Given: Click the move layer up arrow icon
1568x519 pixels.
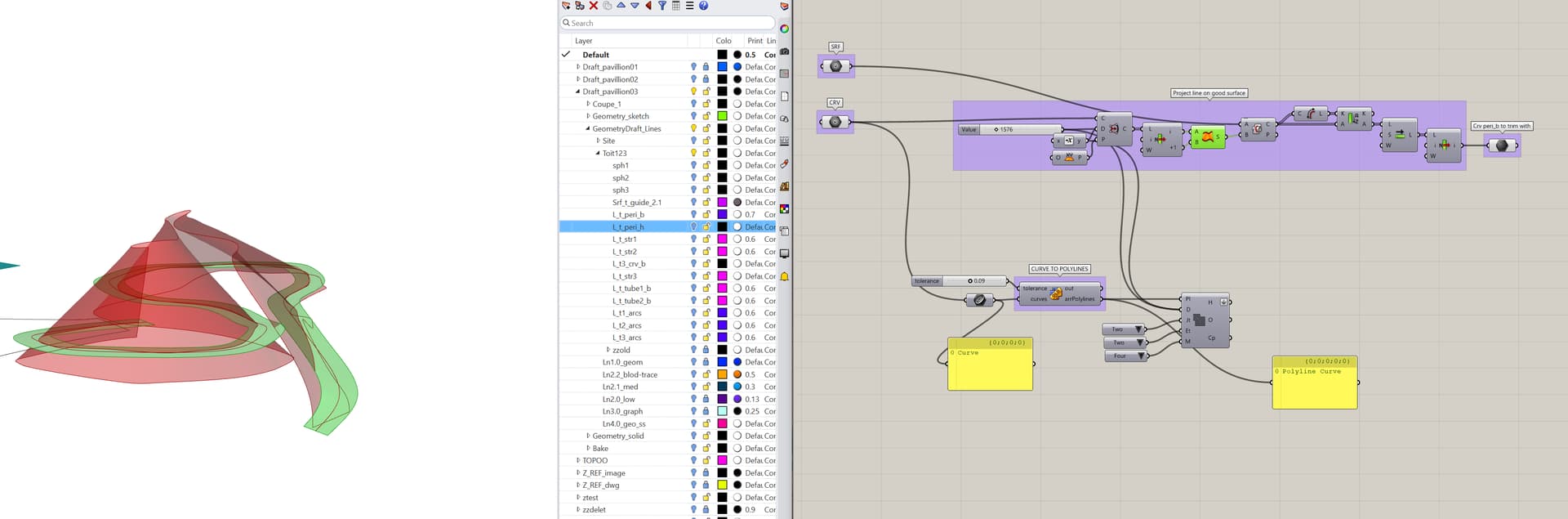Looking at the screenshot, I should (621, 6).
